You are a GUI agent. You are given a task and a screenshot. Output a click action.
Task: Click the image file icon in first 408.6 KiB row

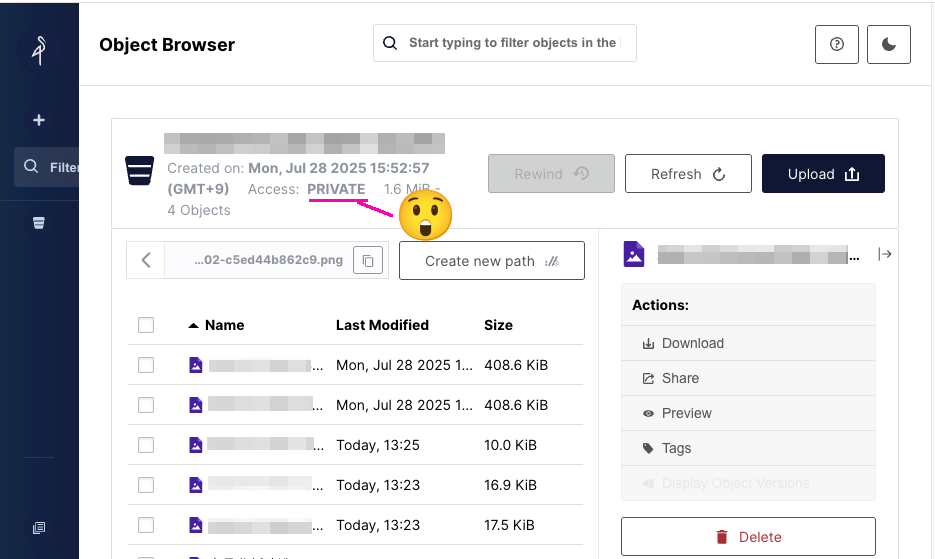(x=196, y=365)
